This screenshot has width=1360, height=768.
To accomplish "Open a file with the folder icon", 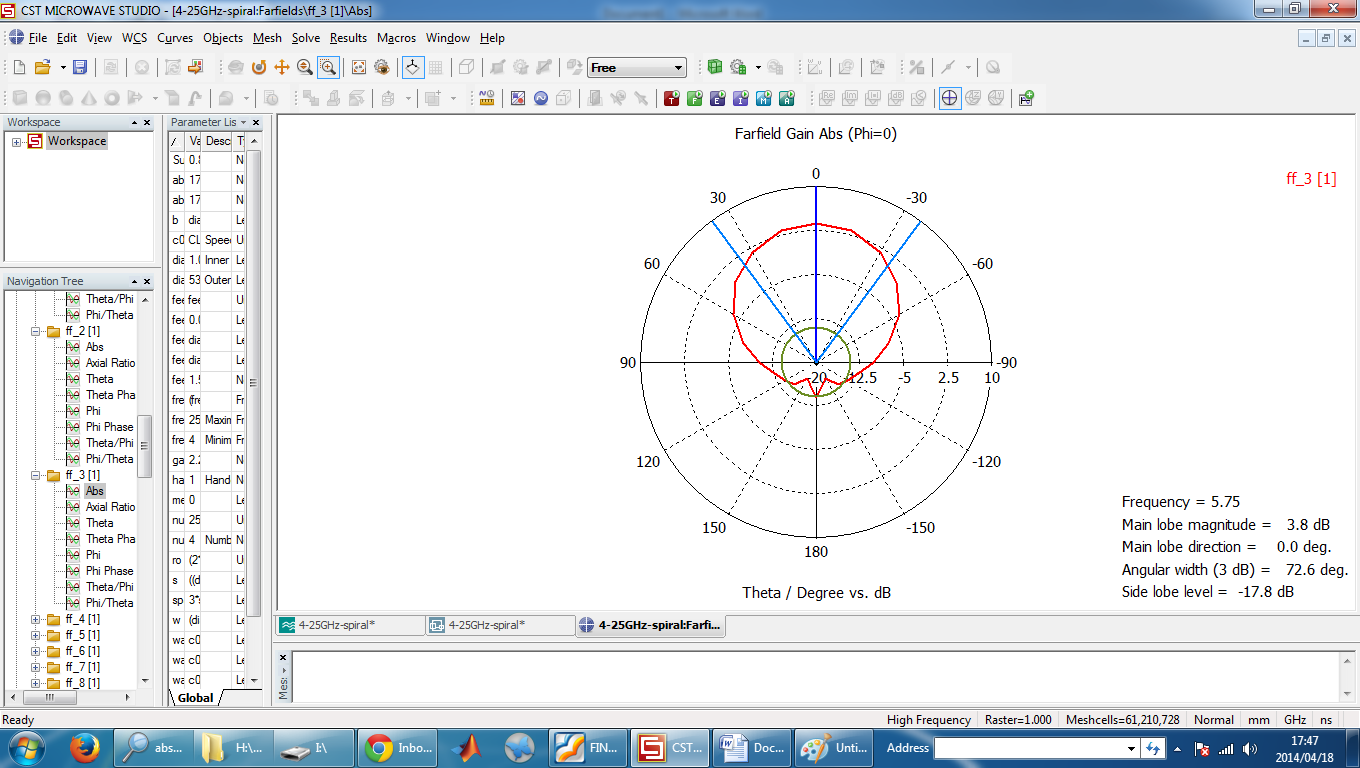I will 43,67.
